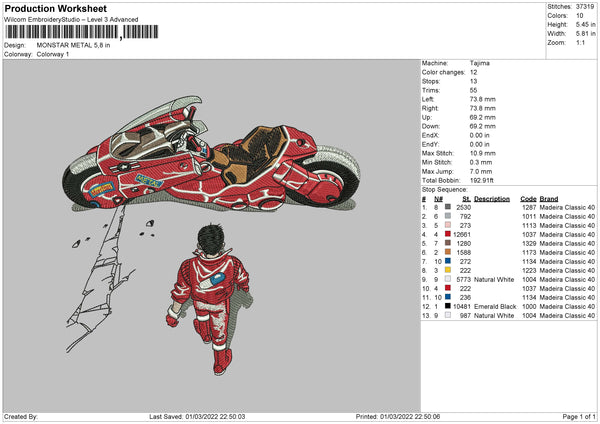Viewport: 600px width, 424px height.
Task: Click the 'Created By:' footer label
Action: tap(21, 417)
